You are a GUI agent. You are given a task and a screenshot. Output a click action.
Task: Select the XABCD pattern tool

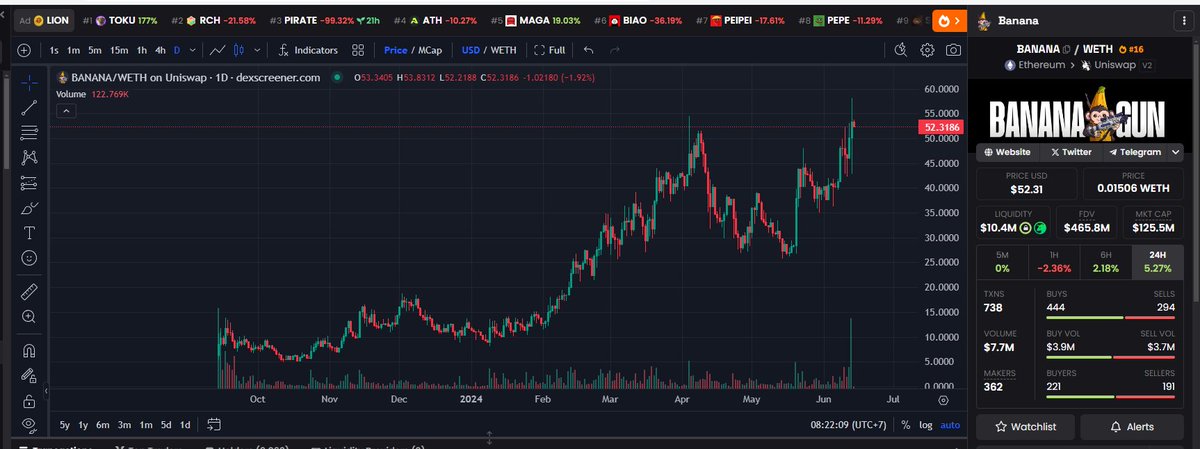(29, 157)
